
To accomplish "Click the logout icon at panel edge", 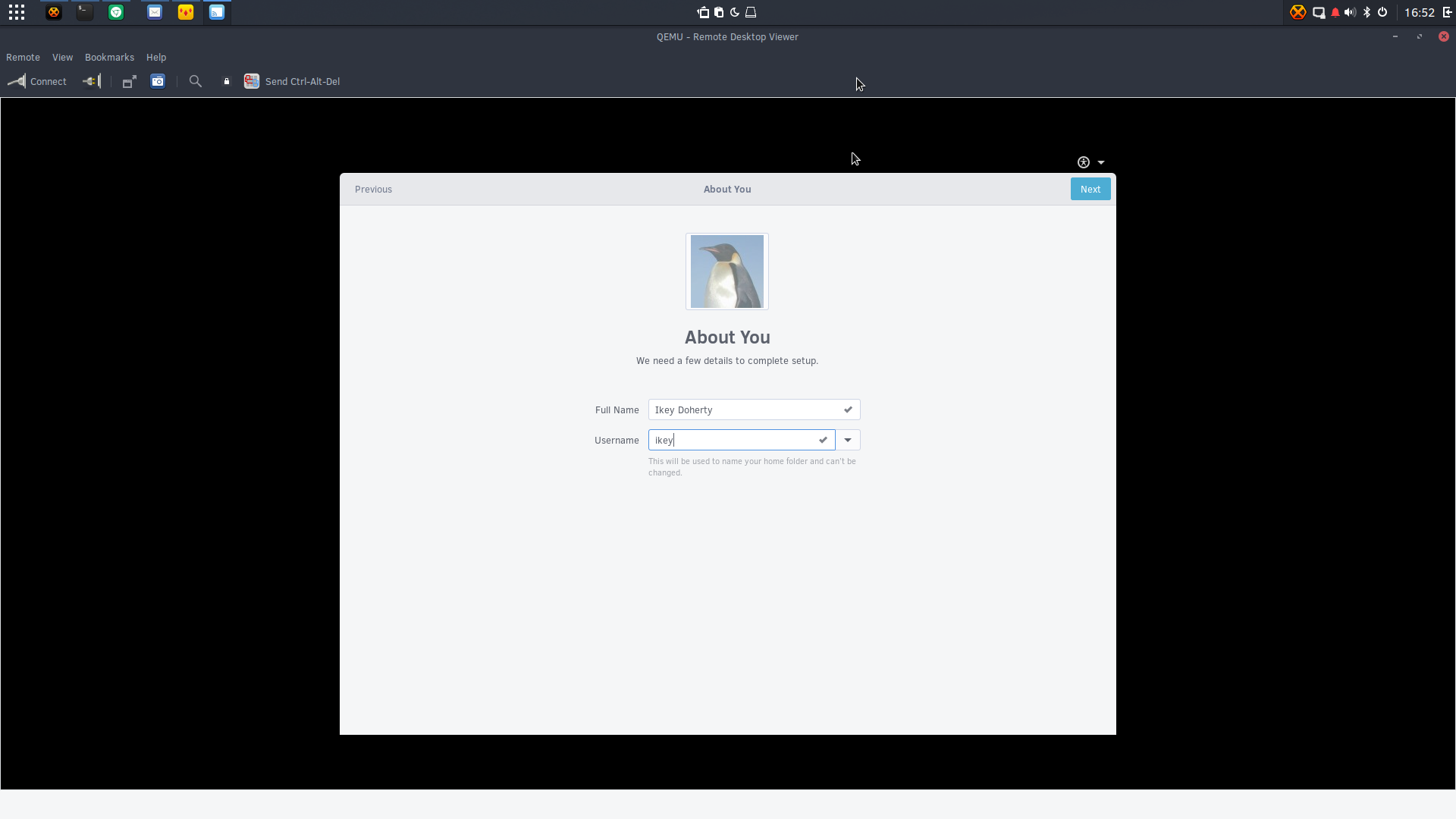I will (x=1447, y=12).
